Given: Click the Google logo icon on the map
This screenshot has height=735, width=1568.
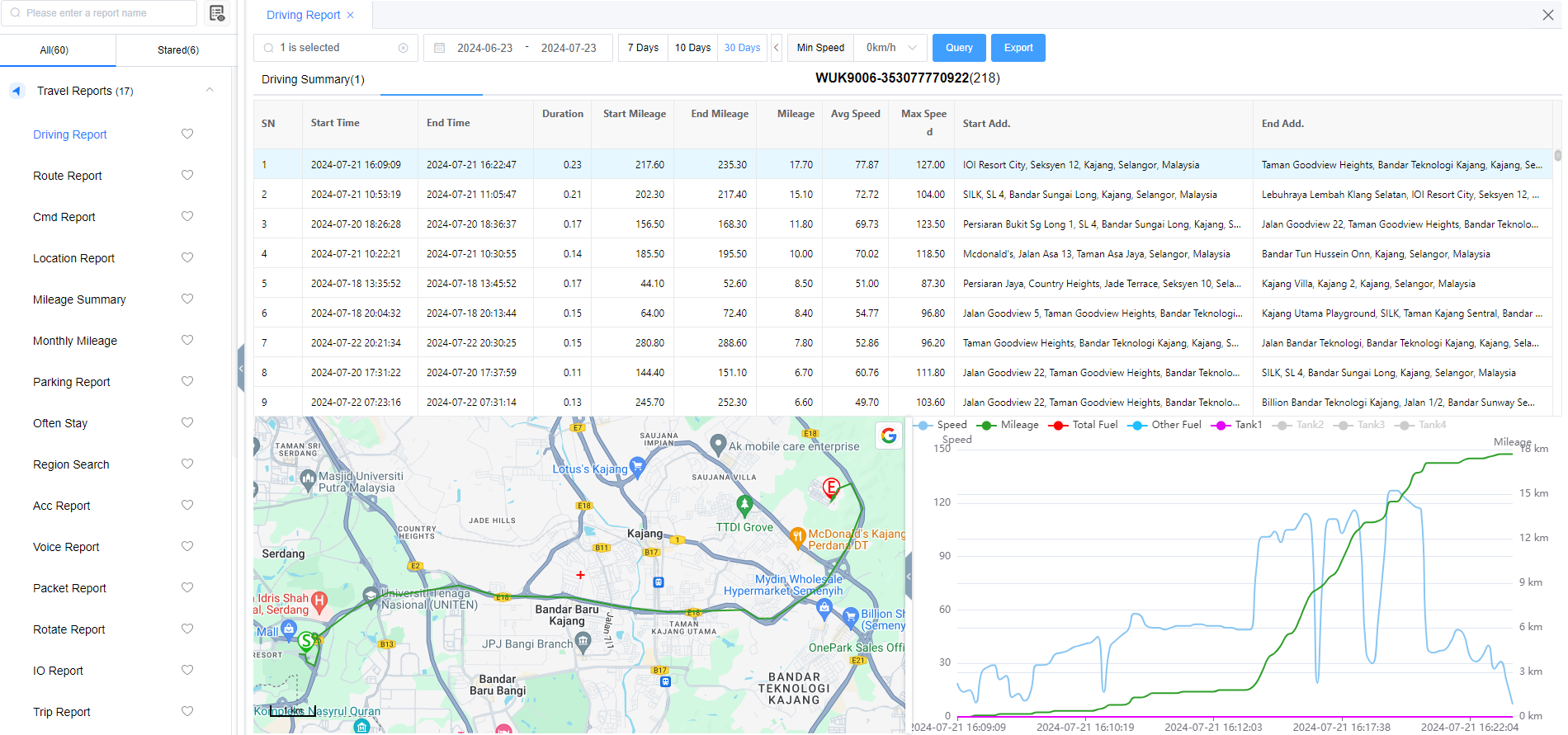Looking at the screenshot, I should point(889,436).
